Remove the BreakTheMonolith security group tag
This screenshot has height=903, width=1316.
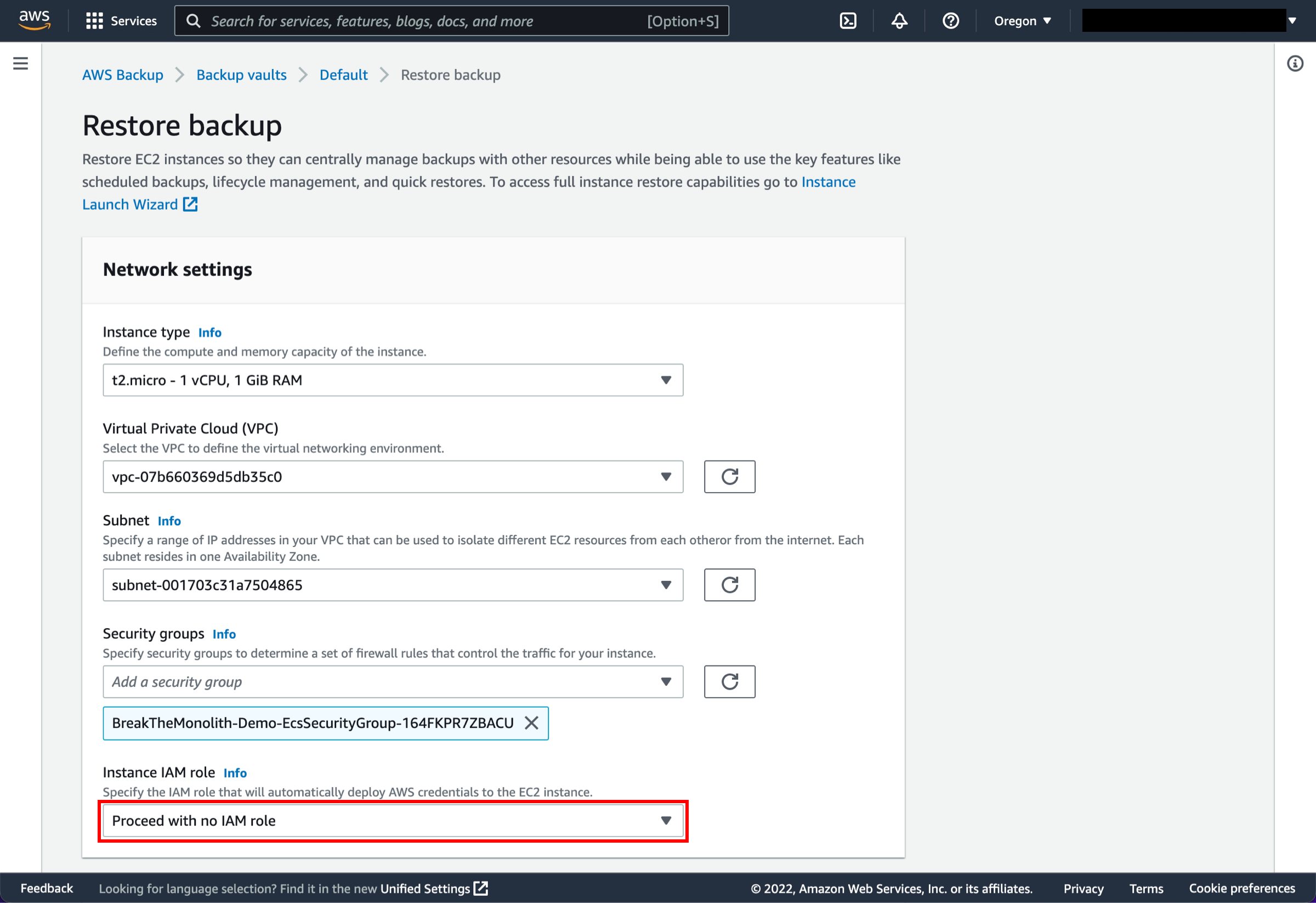(x=531, y=723)
